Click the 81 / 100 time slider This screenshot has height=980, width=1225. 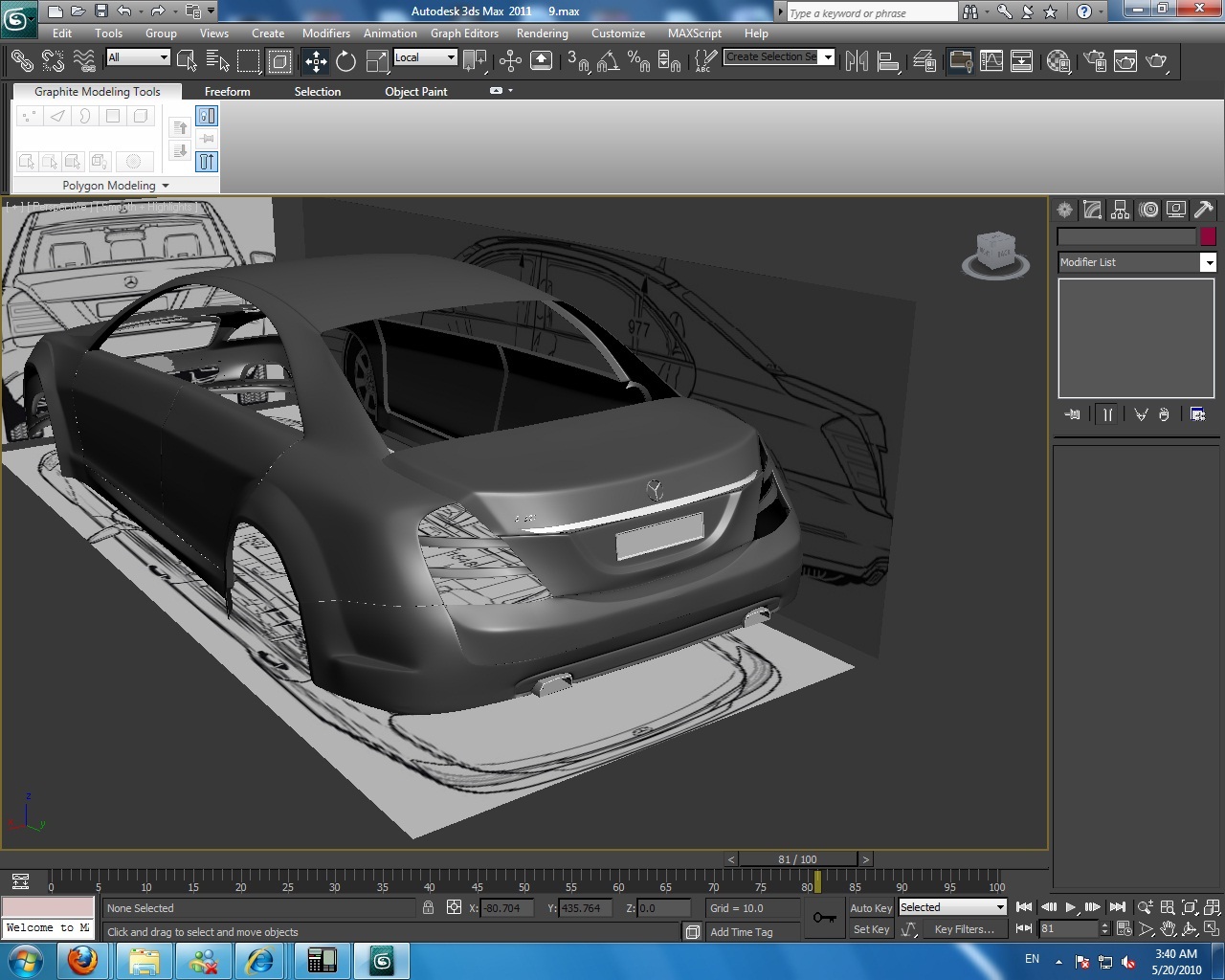click(797, 859)
